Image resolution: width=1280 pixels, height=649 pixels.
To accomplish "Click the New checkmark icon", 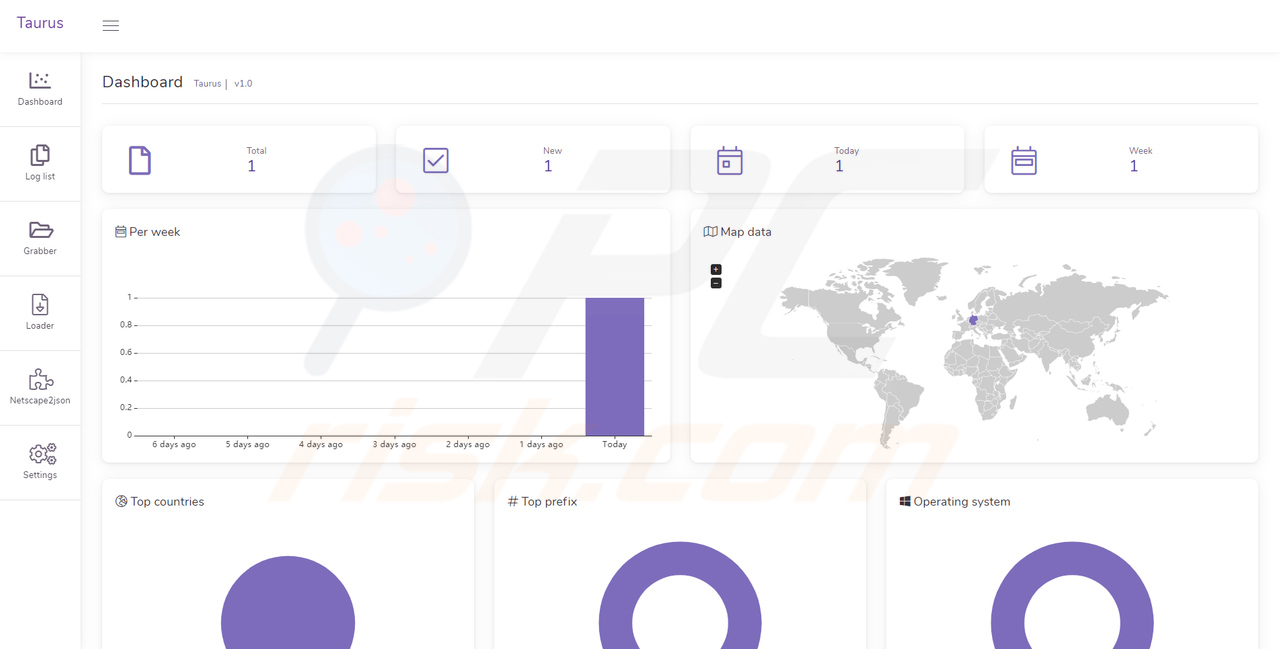I will coord(436,160).
